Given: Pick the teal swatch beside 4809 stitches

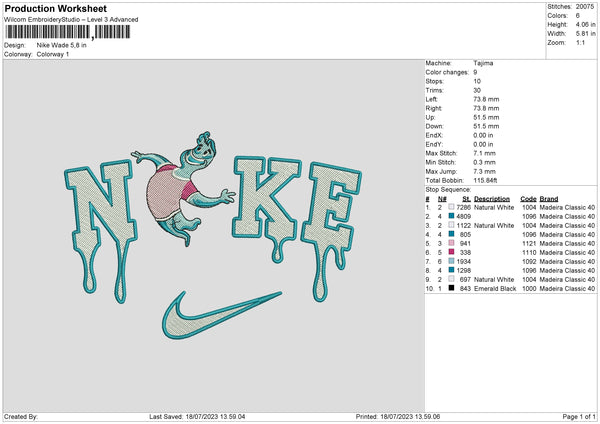Looking at the screenshot, I should point(452,216).
